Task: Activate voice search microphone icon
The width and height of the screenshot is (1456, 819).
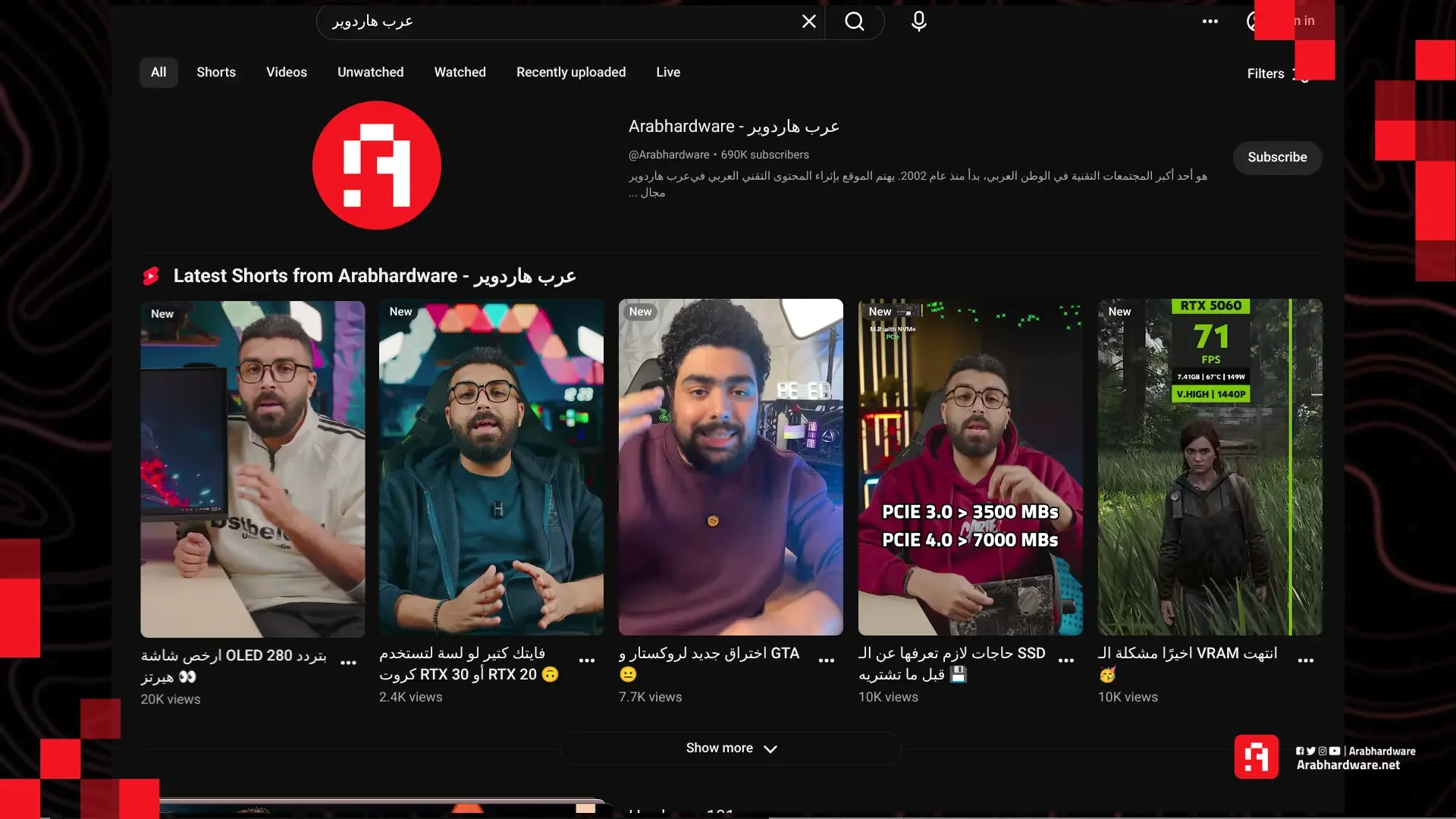Action: click(x=918, y=21)
